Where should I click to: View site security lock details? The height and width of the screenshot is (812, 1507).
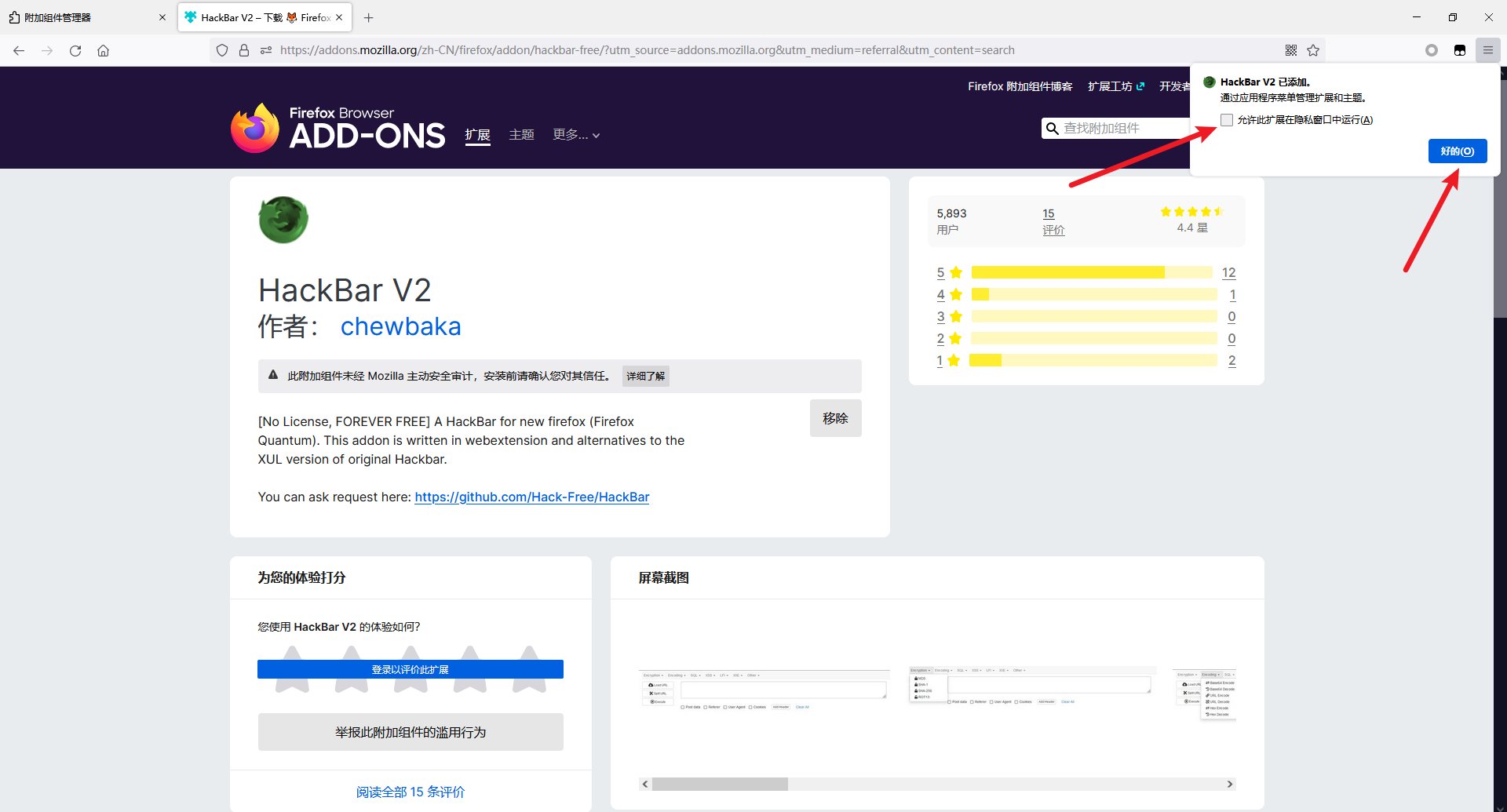[x=244, y=50]
